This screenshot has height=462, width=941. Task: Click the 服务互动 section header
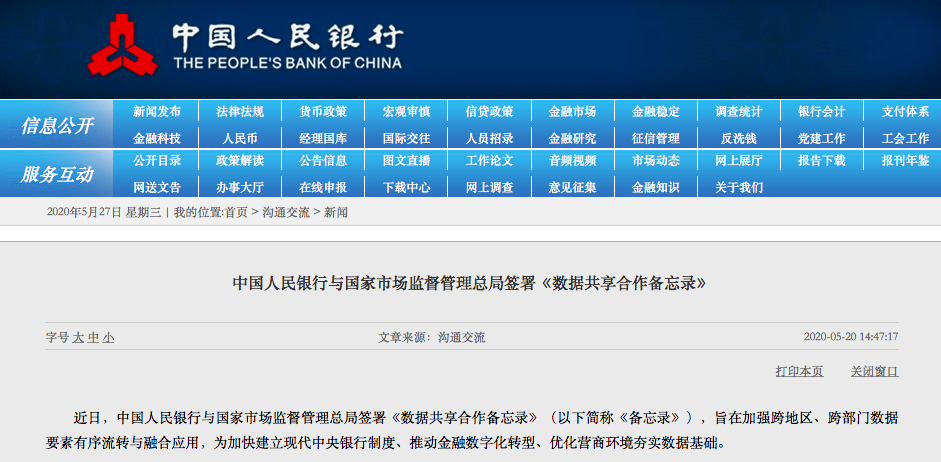[57, 175]
